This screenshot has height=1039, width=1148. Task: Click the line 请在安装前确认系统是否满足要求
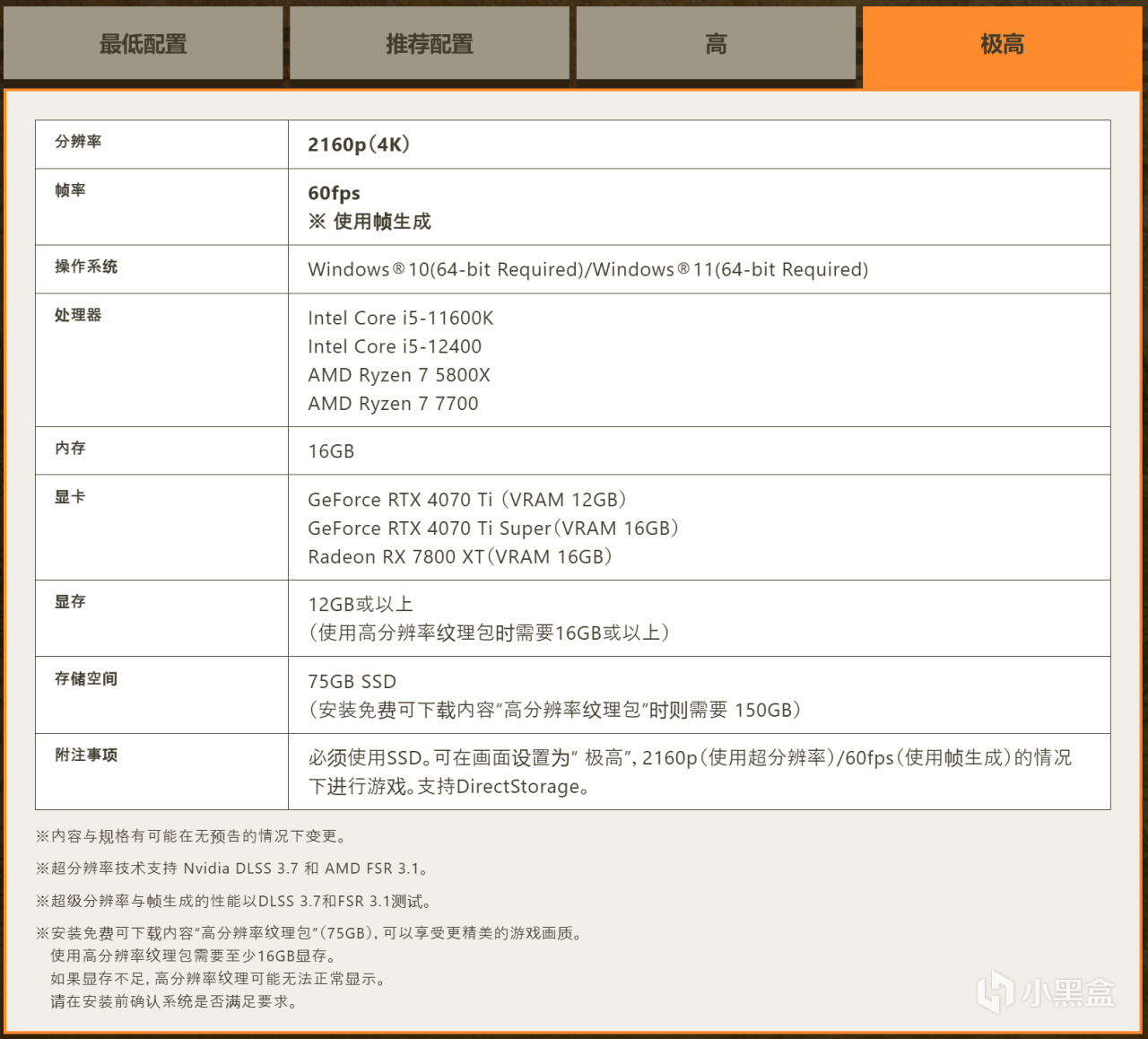pos(174,1001)
